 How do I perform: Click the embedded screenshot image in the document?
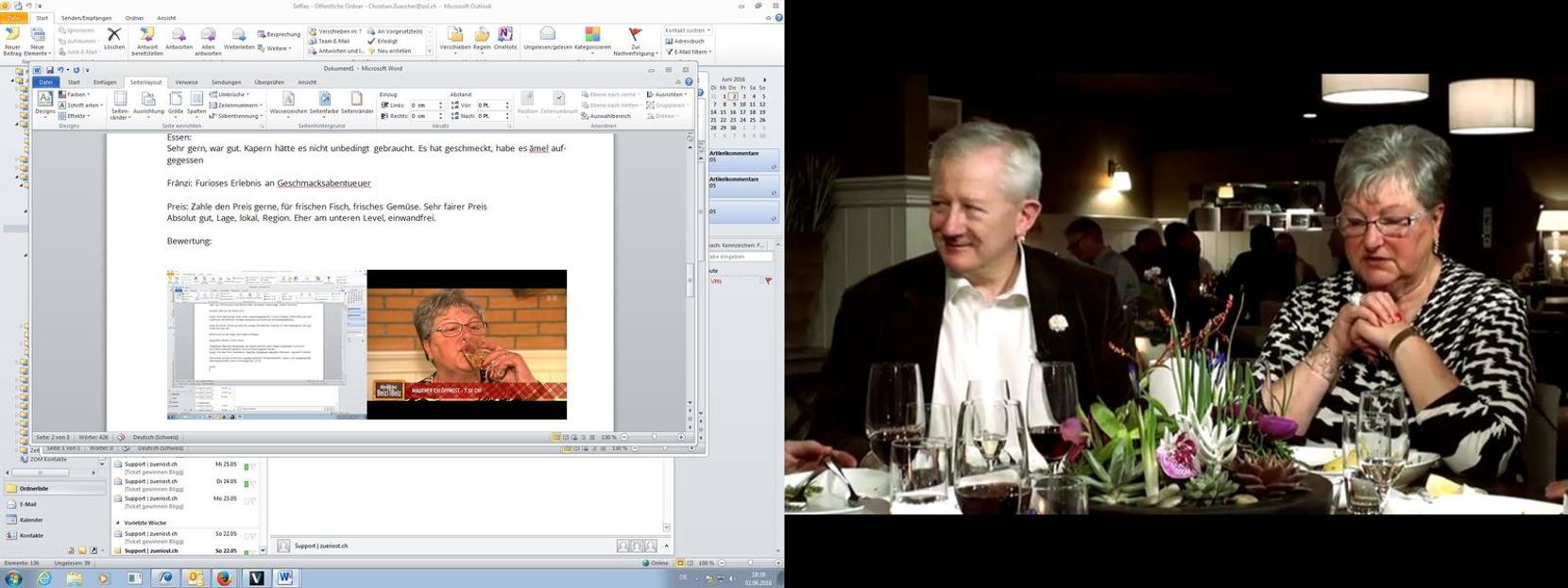[367, 344]
